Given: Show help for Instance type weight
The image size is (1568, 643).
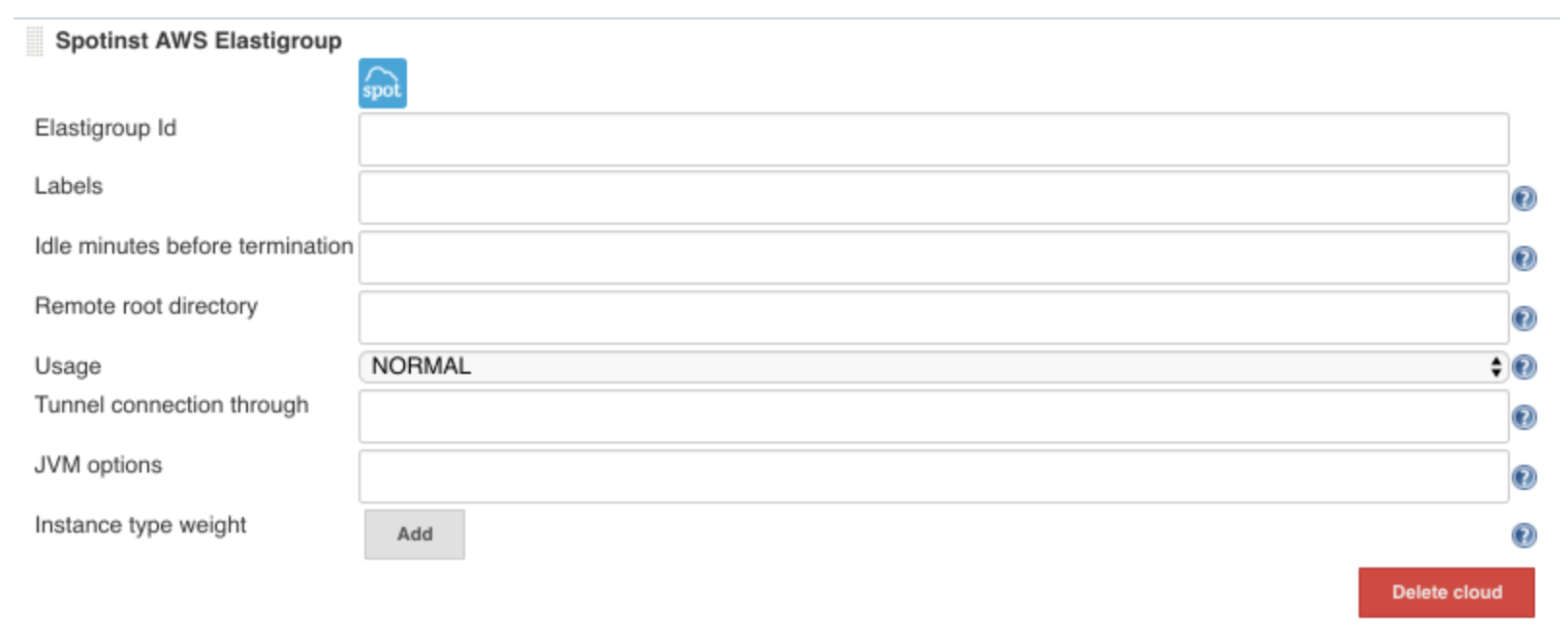Looking at the screenshot, I should 1523,536.
